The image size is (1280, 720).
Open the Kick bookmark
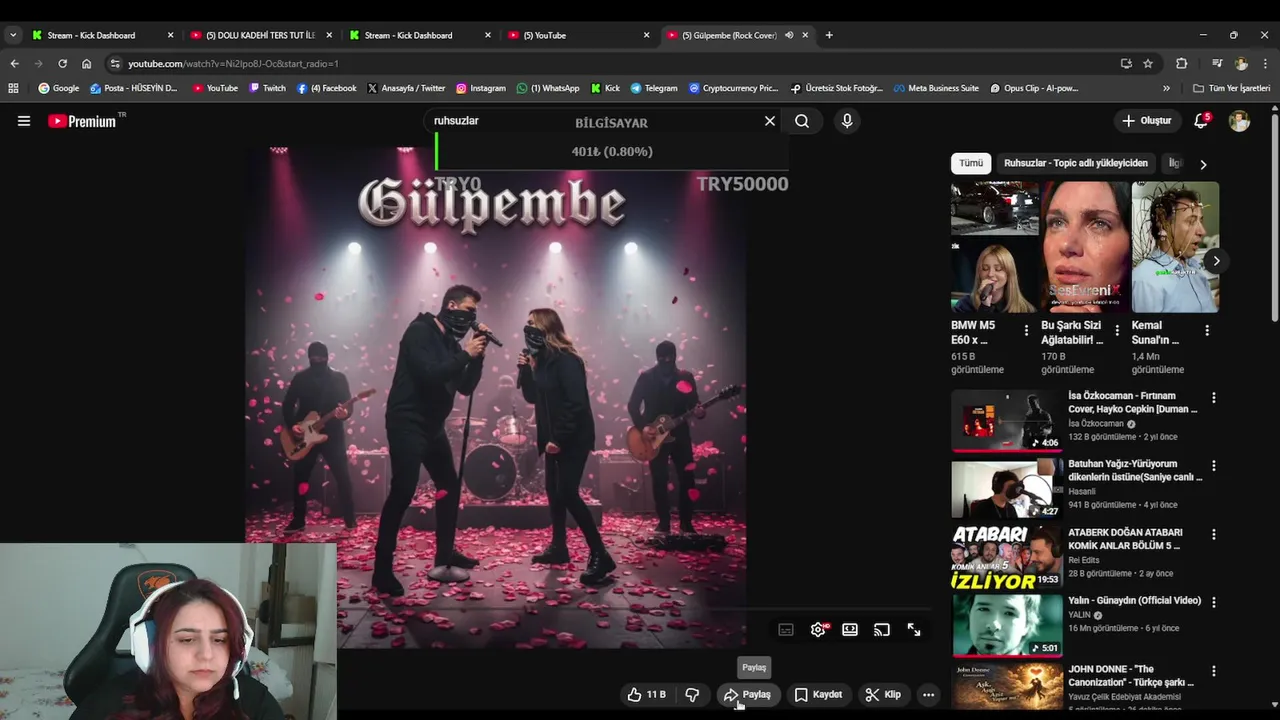[x=605, y=88]
